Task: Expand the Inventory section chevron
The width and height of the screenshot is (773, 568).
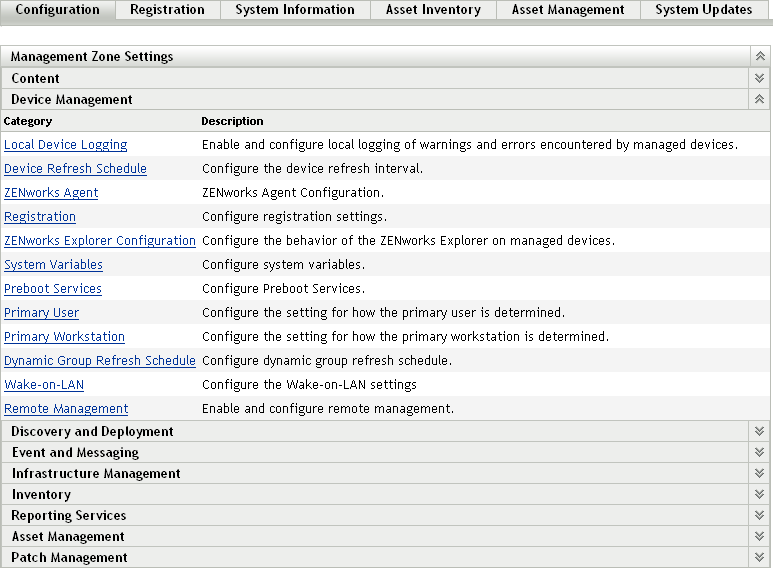Action: [x=760, y=494]
